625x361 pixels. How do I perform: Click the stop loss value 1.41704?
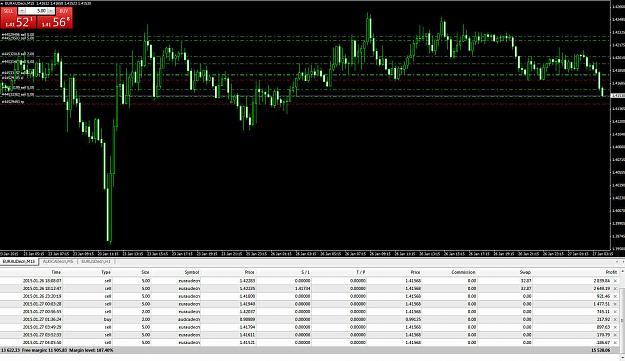303,288
